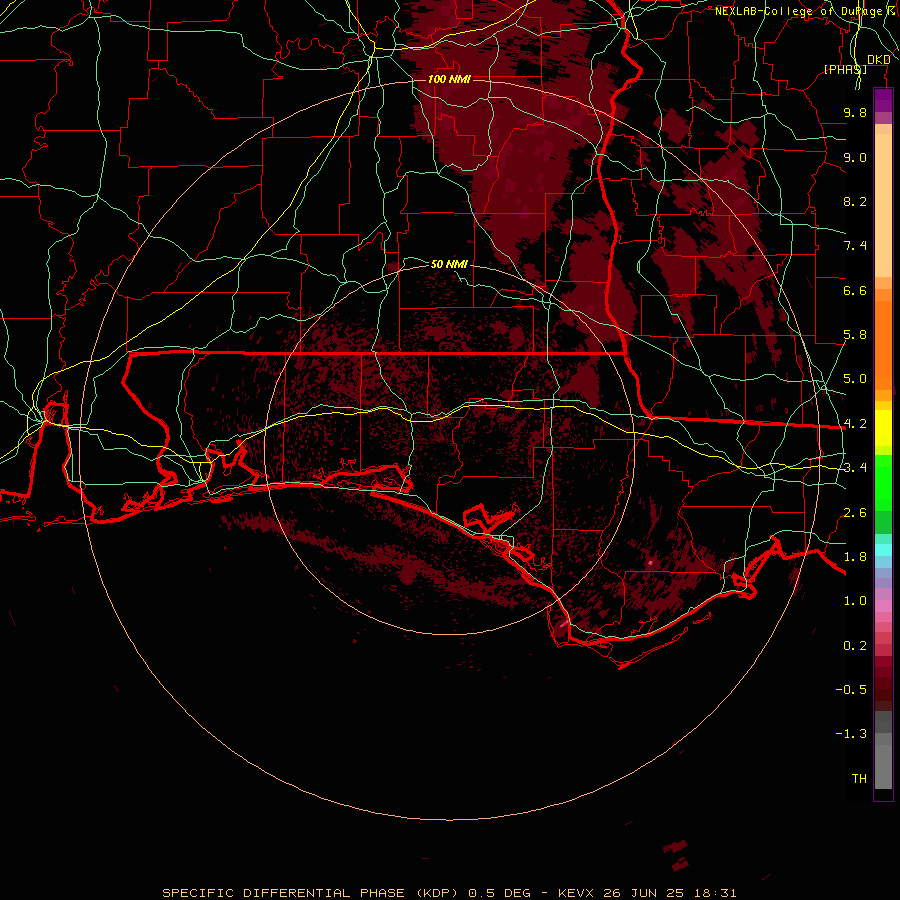Click the 9.8 value on the scale
Viewport: 900px width, 900px height.
pos(855,112)
